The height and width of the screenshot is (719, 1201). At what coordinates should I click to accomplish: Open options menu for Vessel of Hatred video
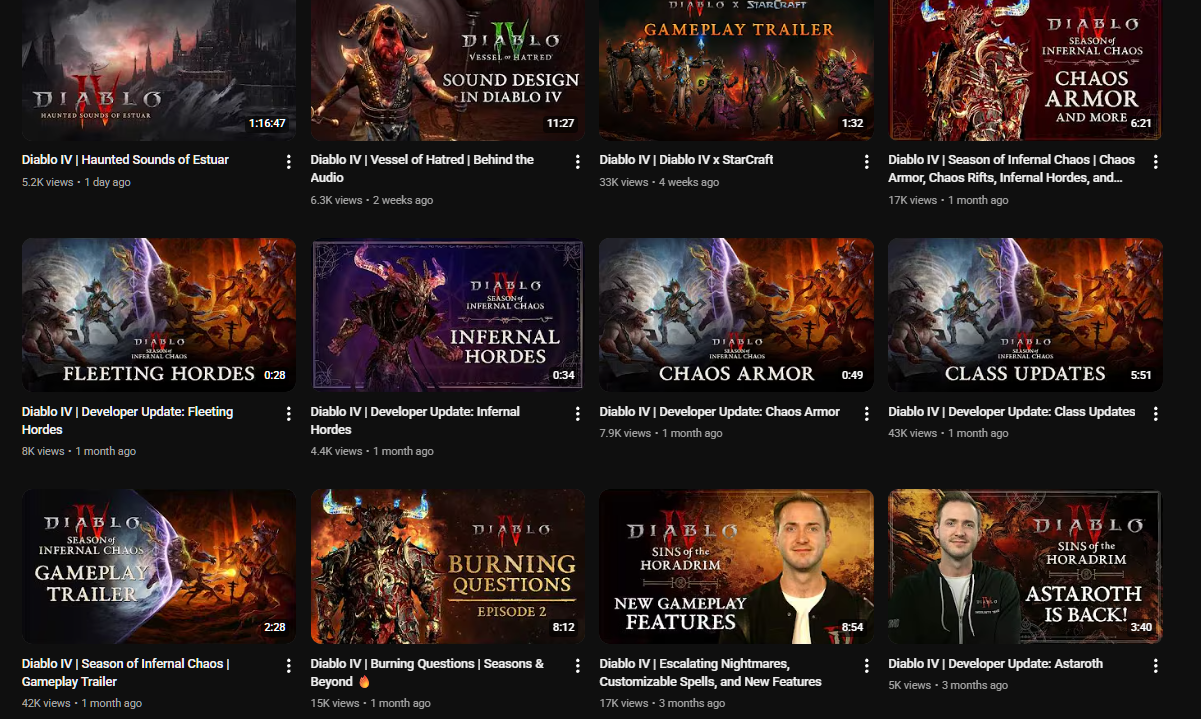(x=578, y=162)
